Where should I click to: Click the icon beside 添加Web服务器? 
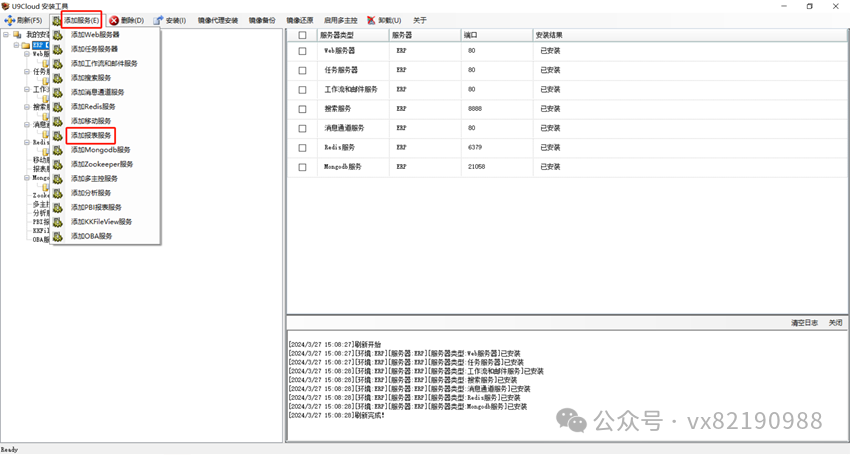point(59,34)
